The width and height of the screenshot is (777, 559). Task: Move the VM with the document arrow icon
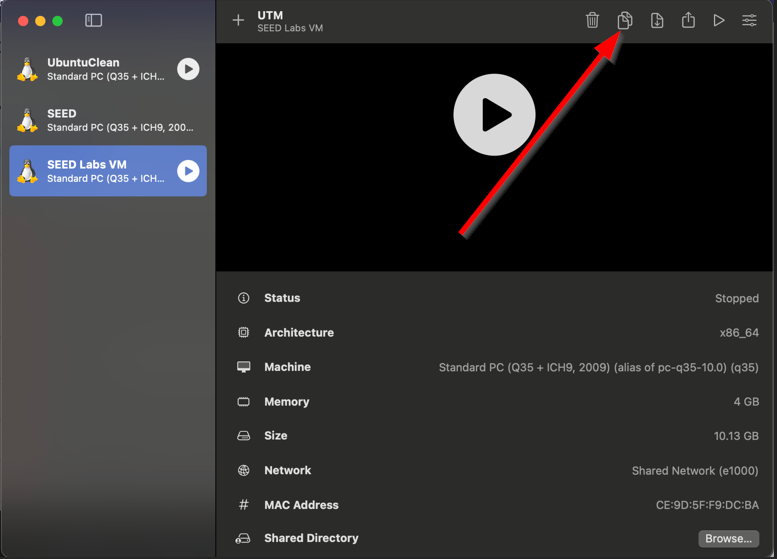(657, 20)
